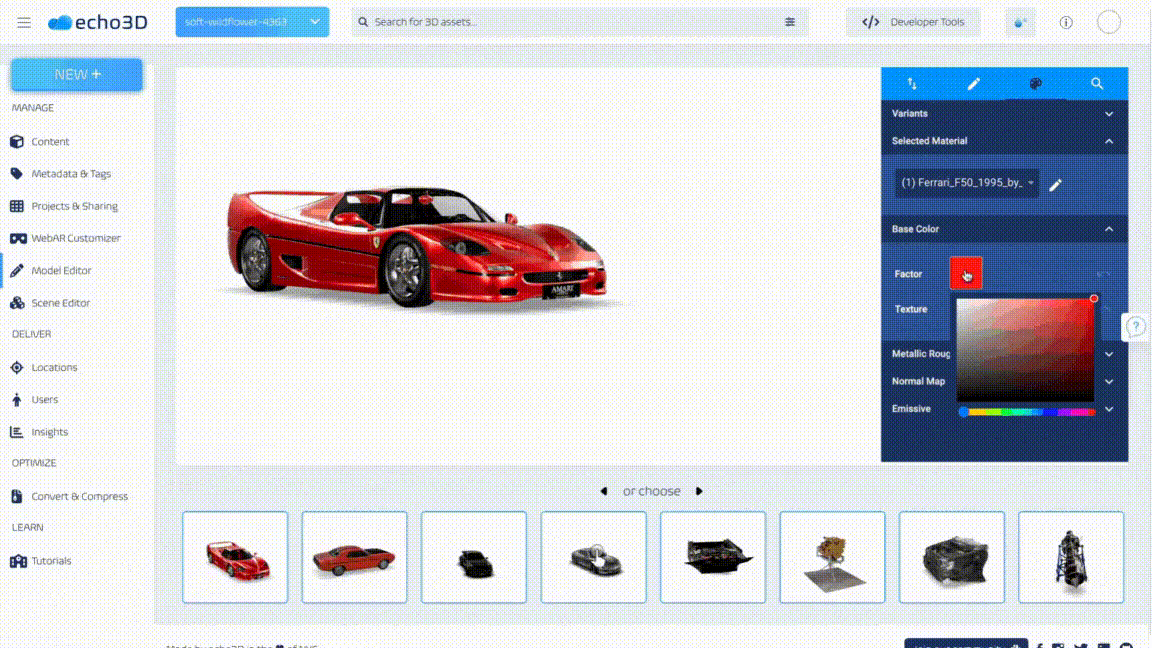
Task: Open the hamburger navigation menu
Action: click(x=24, y=23)
